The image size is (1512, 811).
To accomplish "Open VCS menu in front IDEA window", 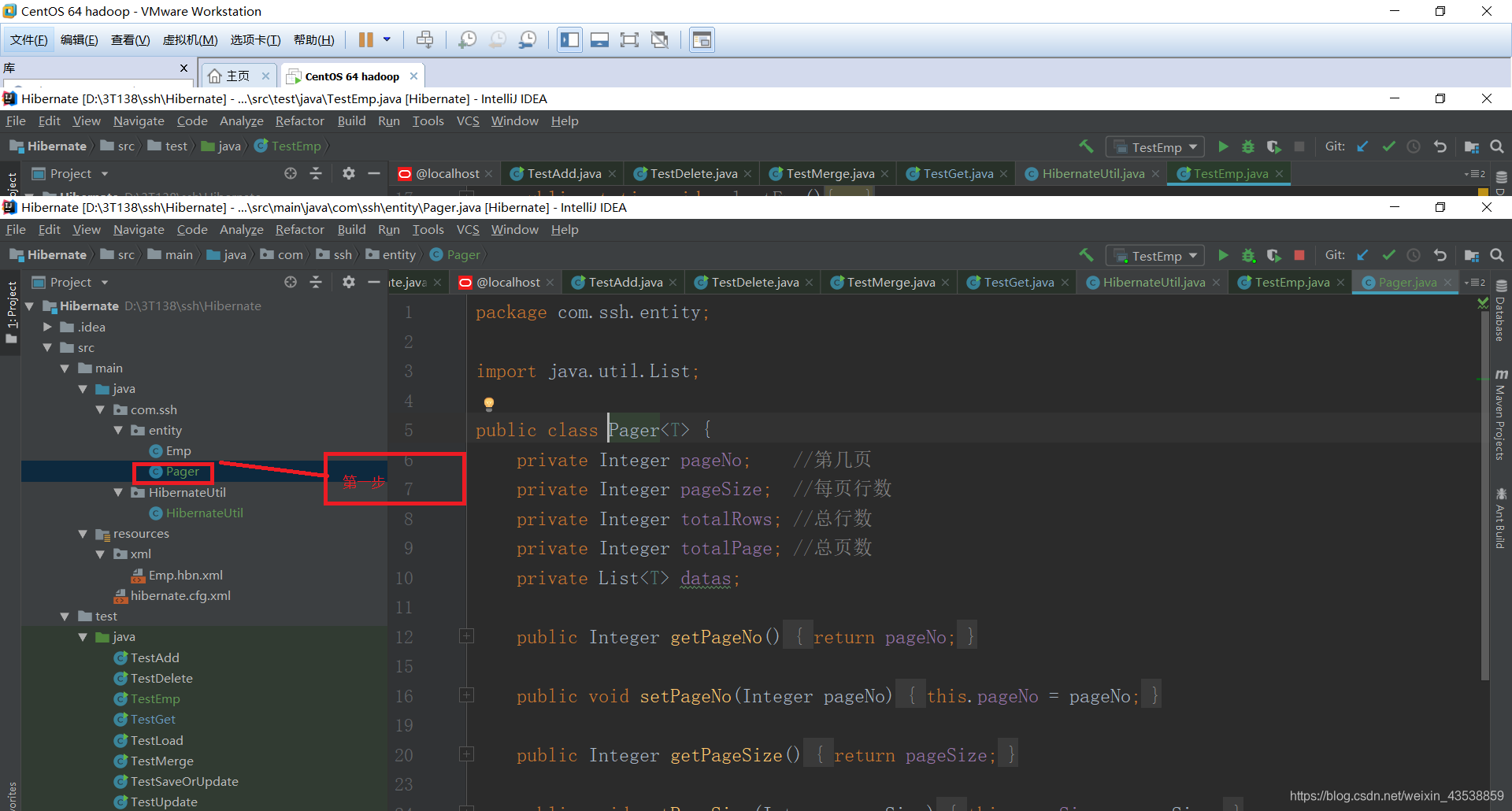I will point(468,229).
